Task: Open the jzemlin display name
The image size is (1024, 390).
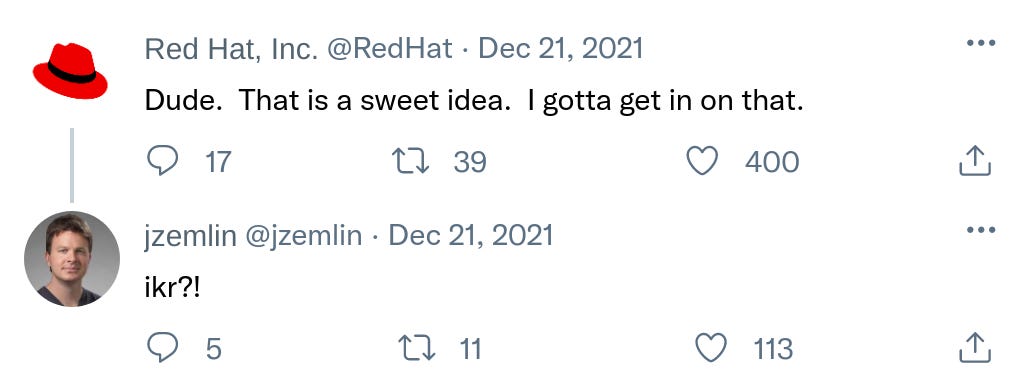Action: 191,236
